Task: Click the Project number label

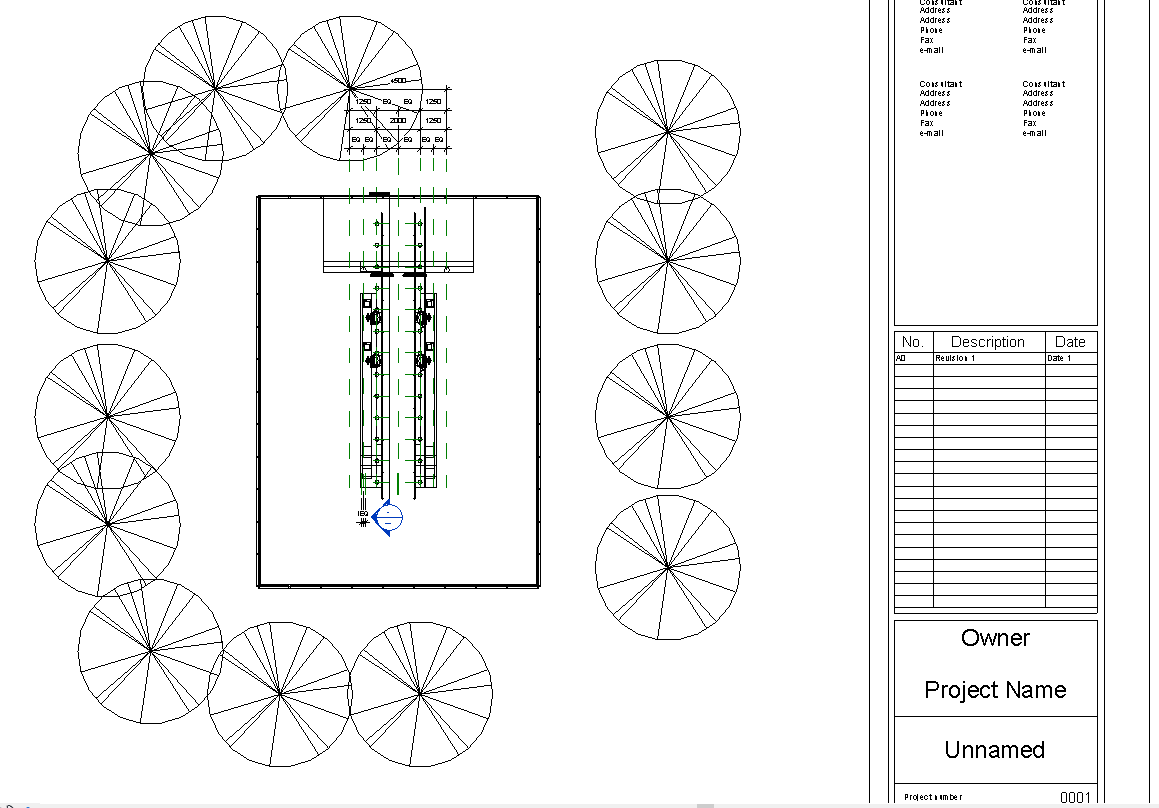Action: coord(933,797)
